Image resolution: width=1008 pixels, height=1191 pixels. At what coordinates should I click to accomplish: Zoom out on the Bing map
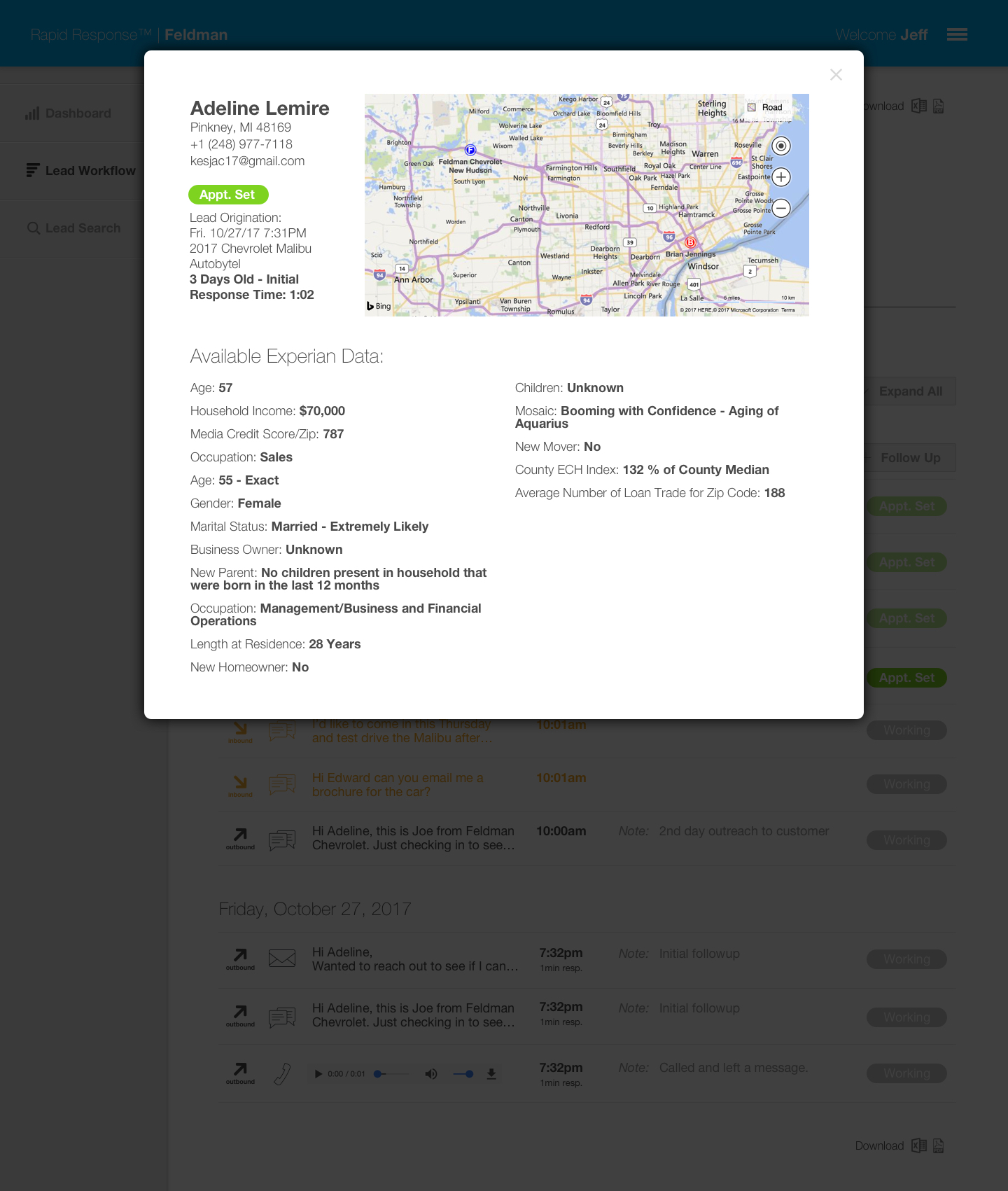tap(781, 208)
